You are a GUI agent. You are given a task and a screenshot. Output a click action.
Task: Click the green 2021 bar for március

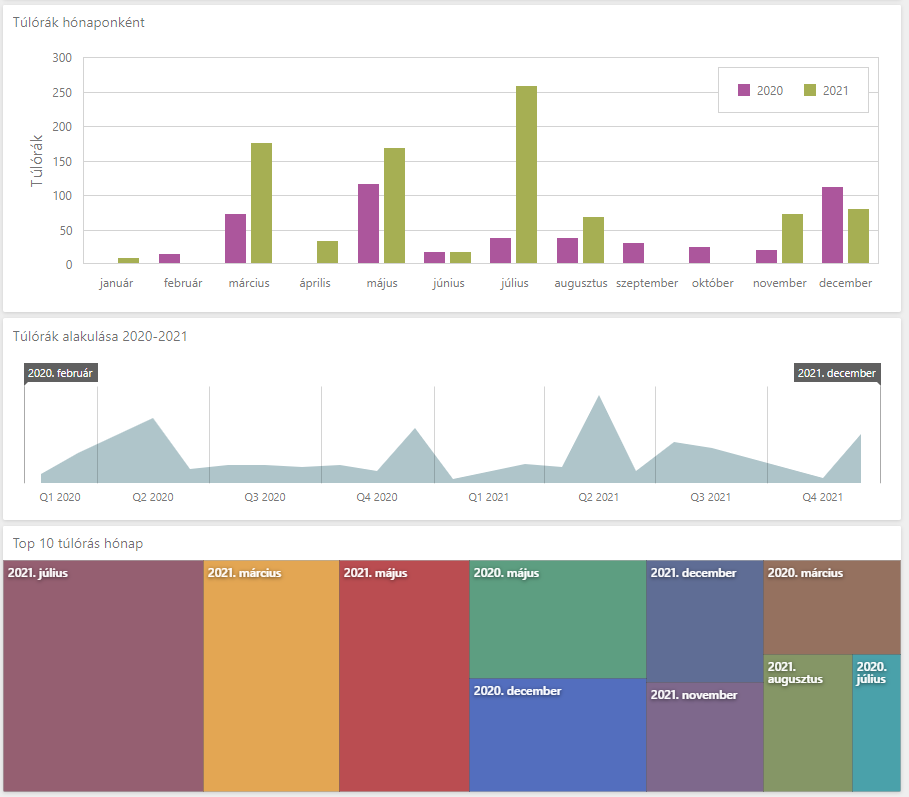tap(261, 203)
